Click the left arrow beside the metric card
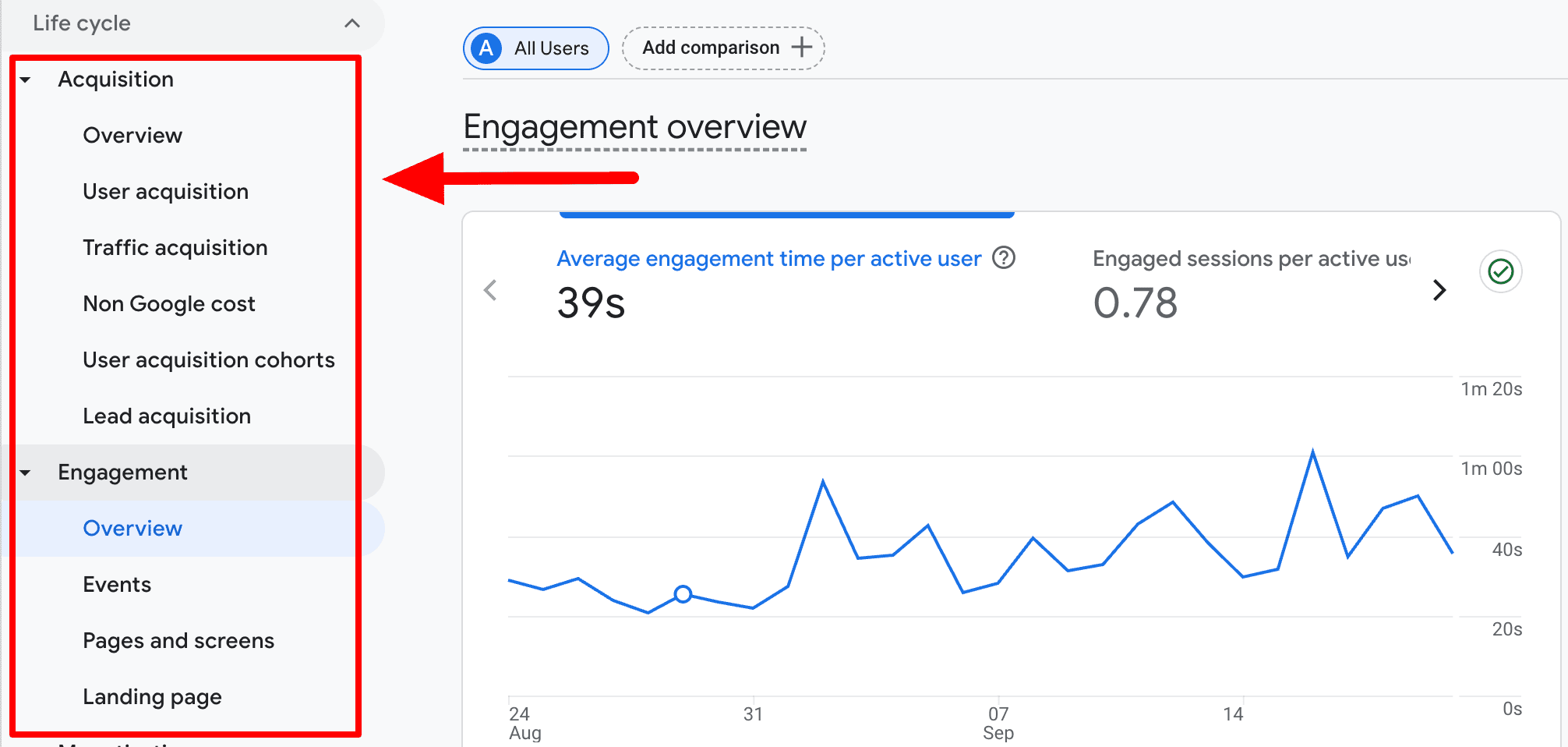 490,290
